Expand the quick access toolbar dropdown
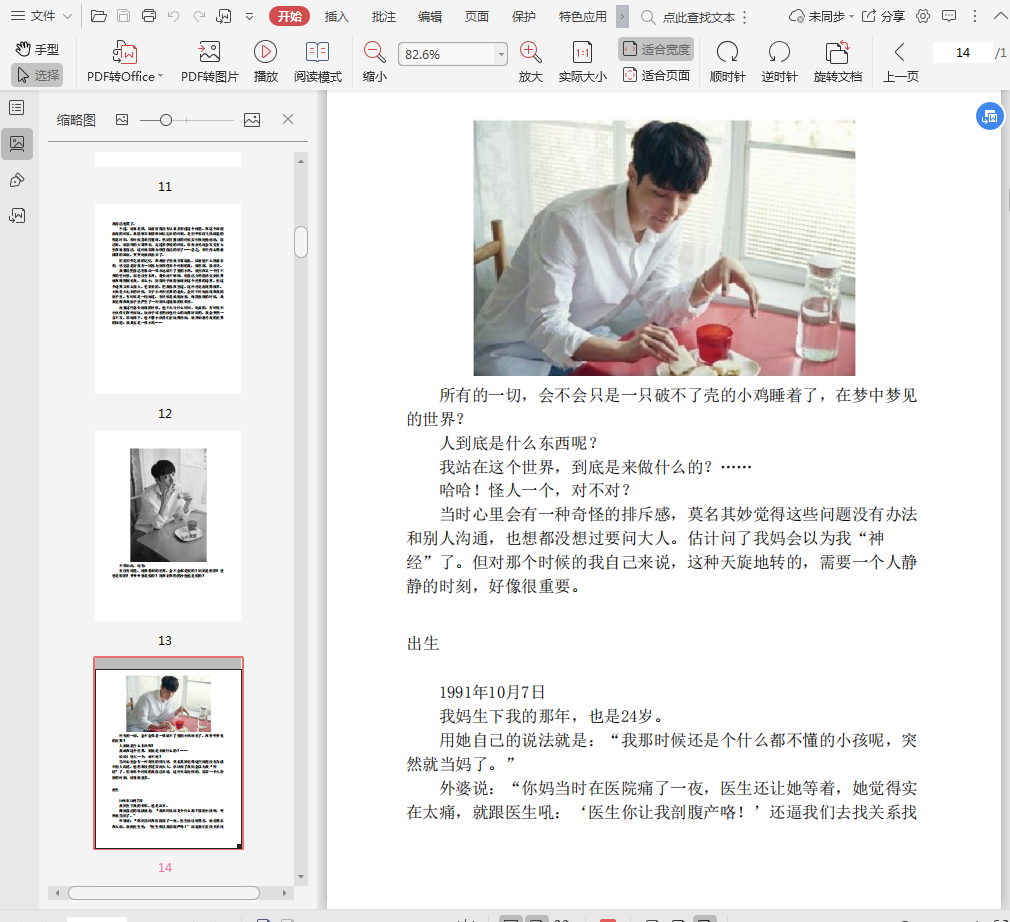 pyautogui.click(x=249, y=17)
